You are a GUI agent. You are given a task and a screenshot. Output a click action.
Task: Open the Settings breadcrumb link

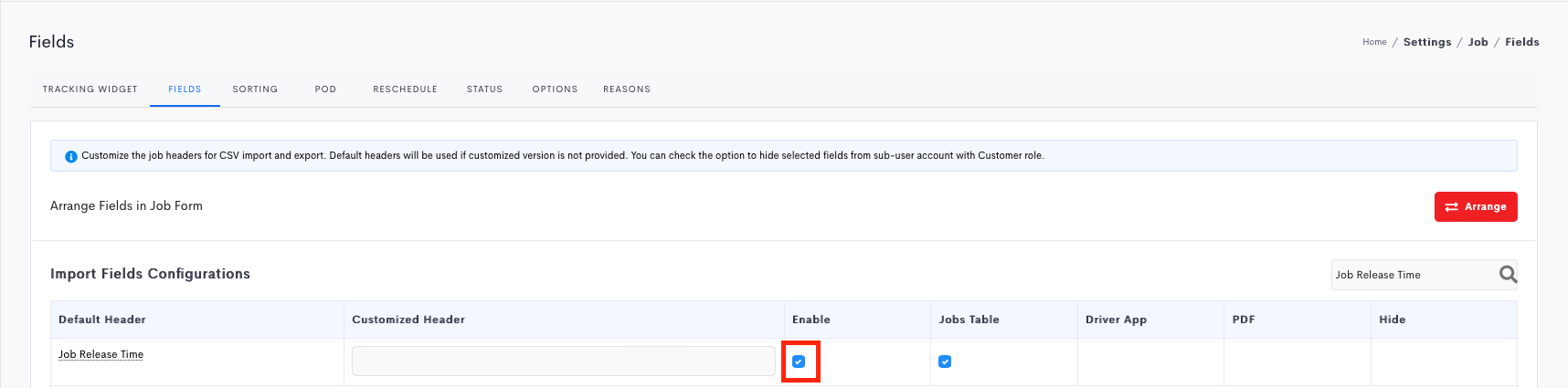(1427, 42)
